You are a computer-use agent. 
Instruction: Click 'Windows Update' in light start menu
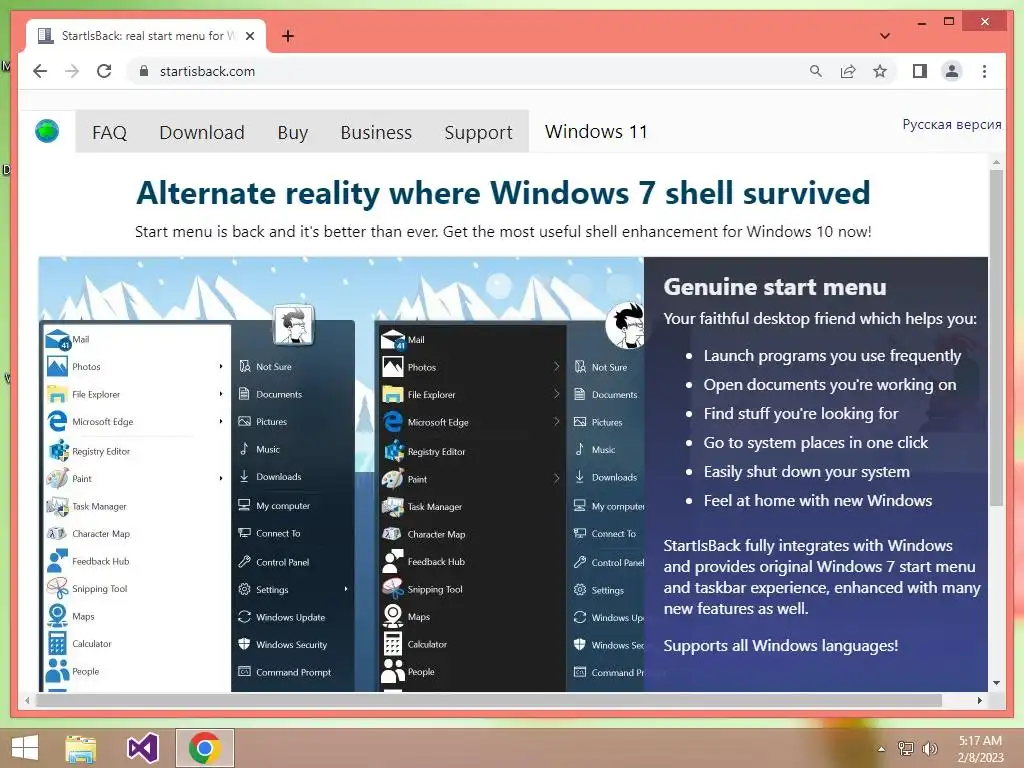[x=290, y=617]
